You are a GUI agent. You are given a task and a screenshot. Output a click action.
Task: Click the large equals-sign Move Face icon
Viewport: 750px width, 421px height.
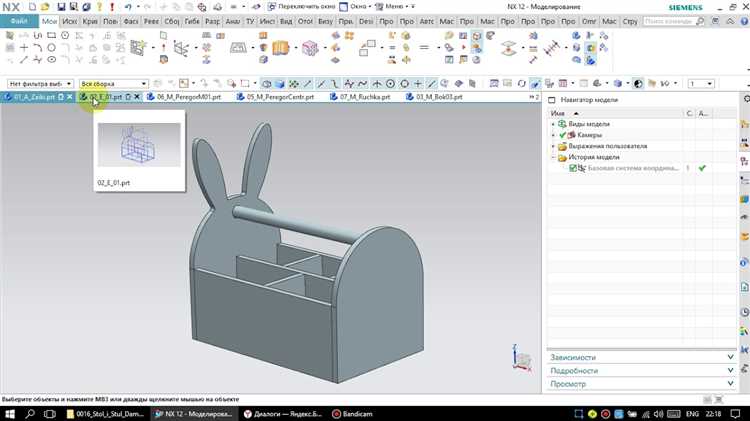[x=424, y=47]
